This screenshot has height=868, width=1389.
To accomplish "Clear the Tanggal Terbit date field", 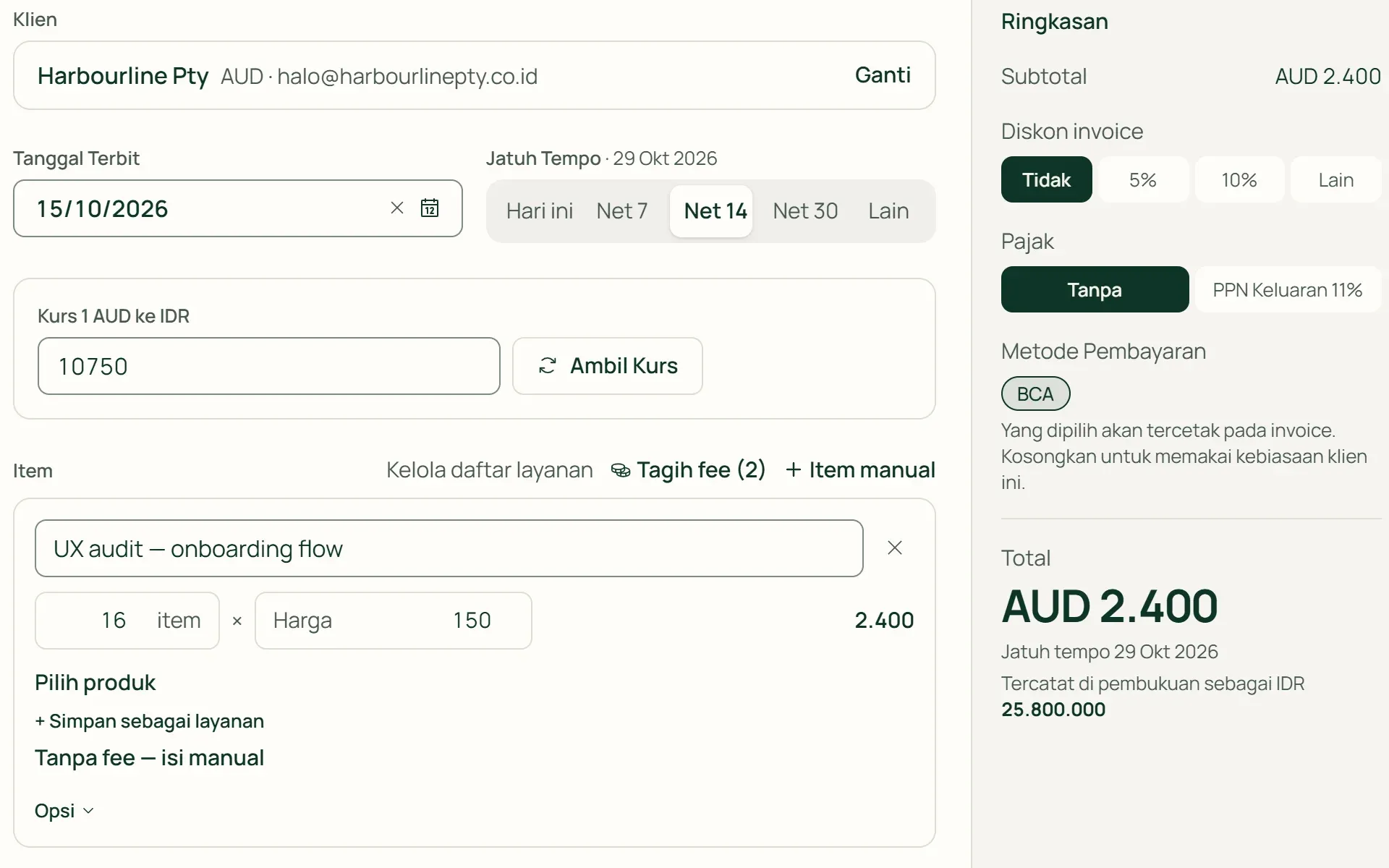I will point(396,208).
